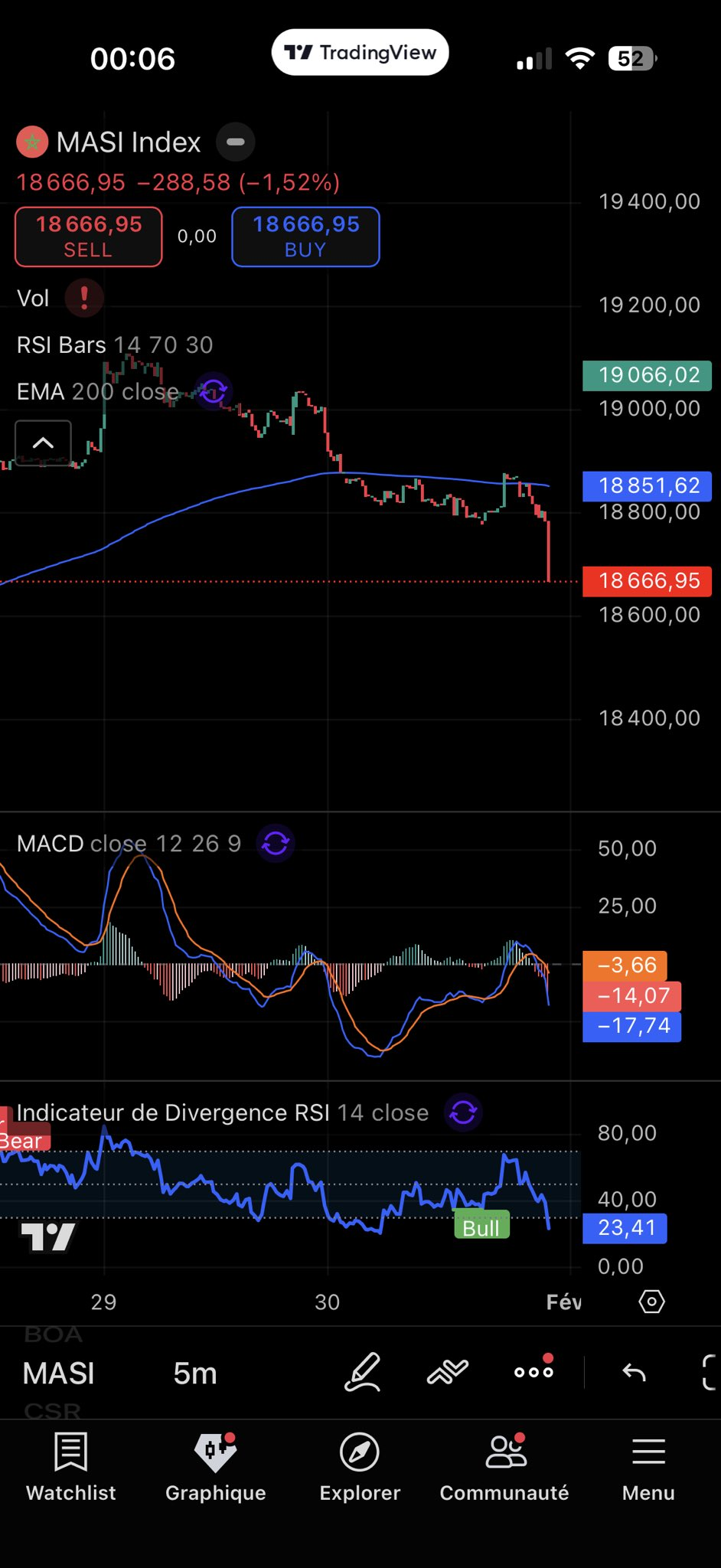
Task: Collapse the indicator legend with chevron
Action: tap(44, 443)
